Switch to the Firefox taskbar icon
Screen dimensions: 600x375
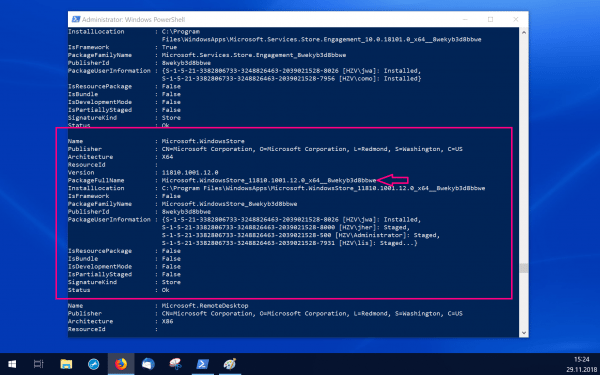click(x=121, y=364)
